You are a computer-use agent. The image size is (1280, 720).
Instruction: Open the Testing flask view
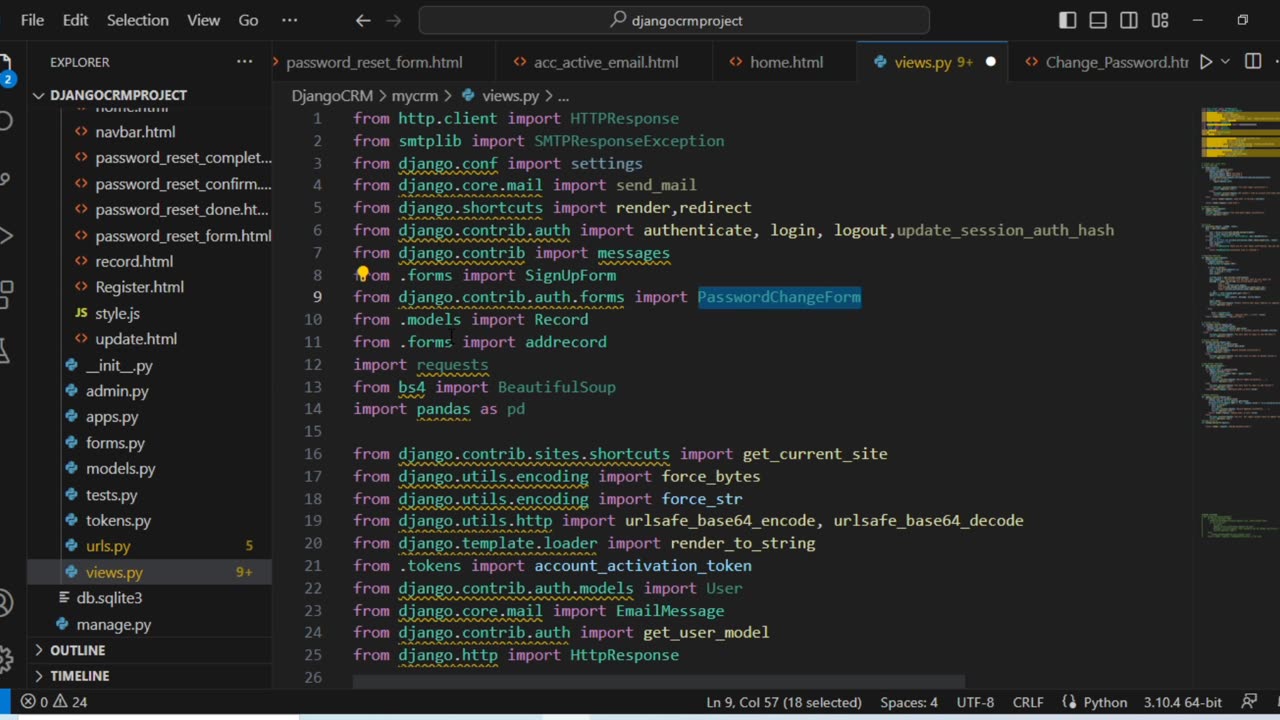pos(5,351)
